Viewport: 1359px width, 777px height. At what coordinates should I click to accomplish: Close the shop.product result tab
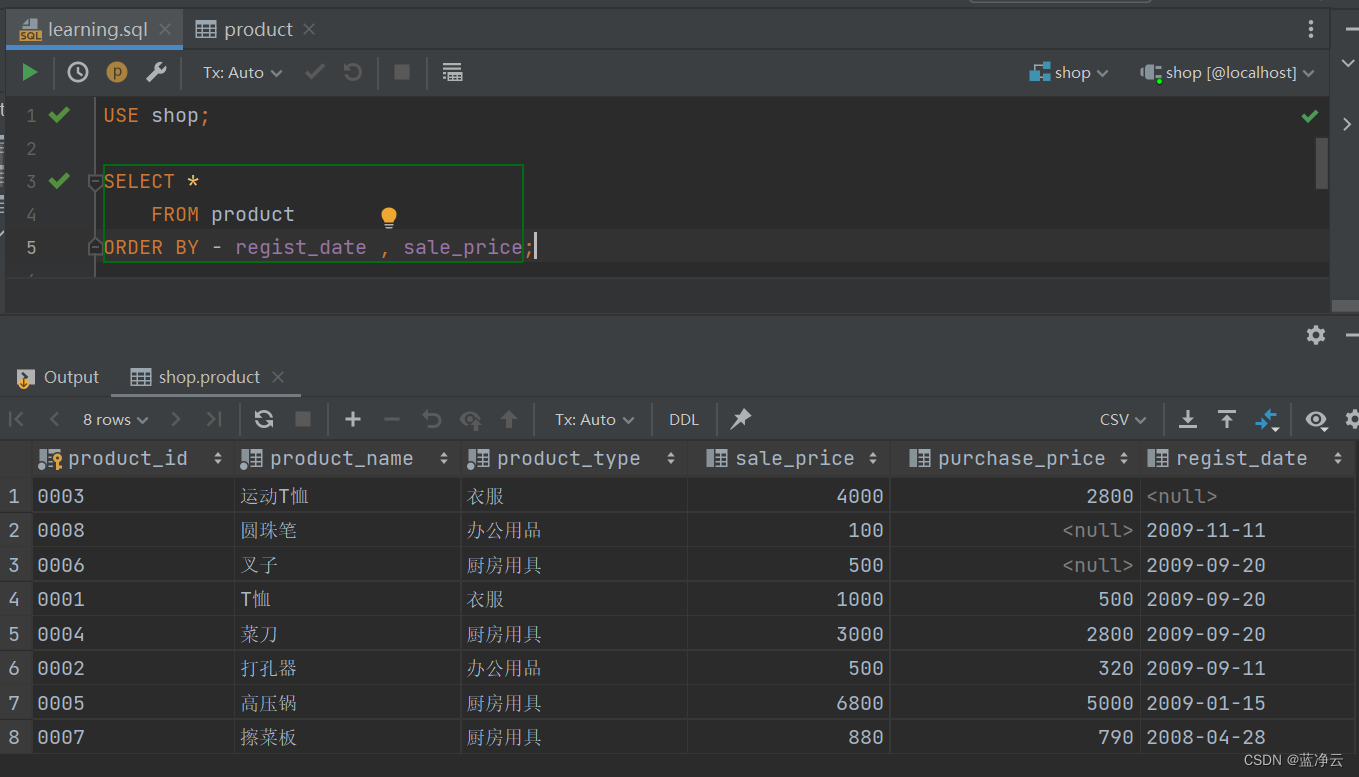[278, 377]
